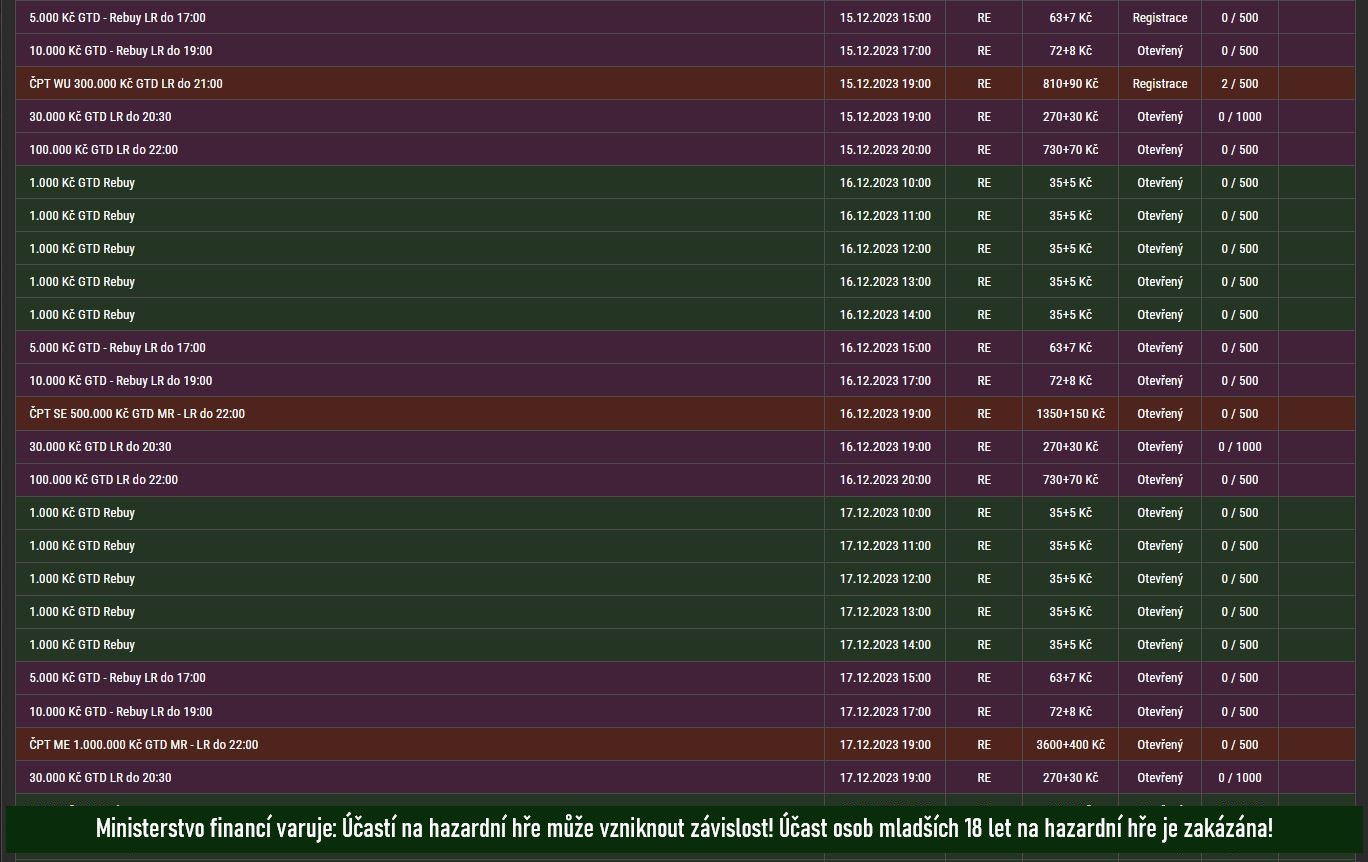Click the 0 / 1000 cell for 15.12.2023

[x=1239, y=117]
